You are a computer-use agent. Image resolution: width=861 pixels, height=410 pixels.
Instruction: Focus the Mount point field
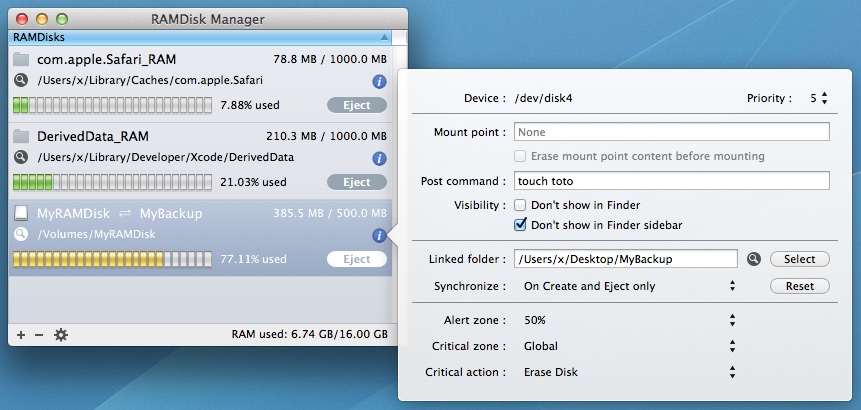point(672,132)
